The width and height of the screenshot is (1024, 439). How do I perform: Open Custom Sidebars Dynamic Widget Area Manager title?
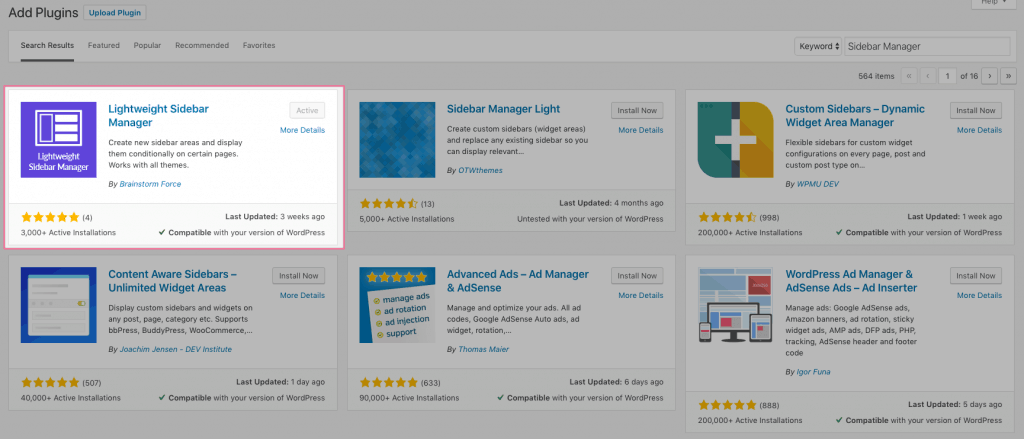855,116
